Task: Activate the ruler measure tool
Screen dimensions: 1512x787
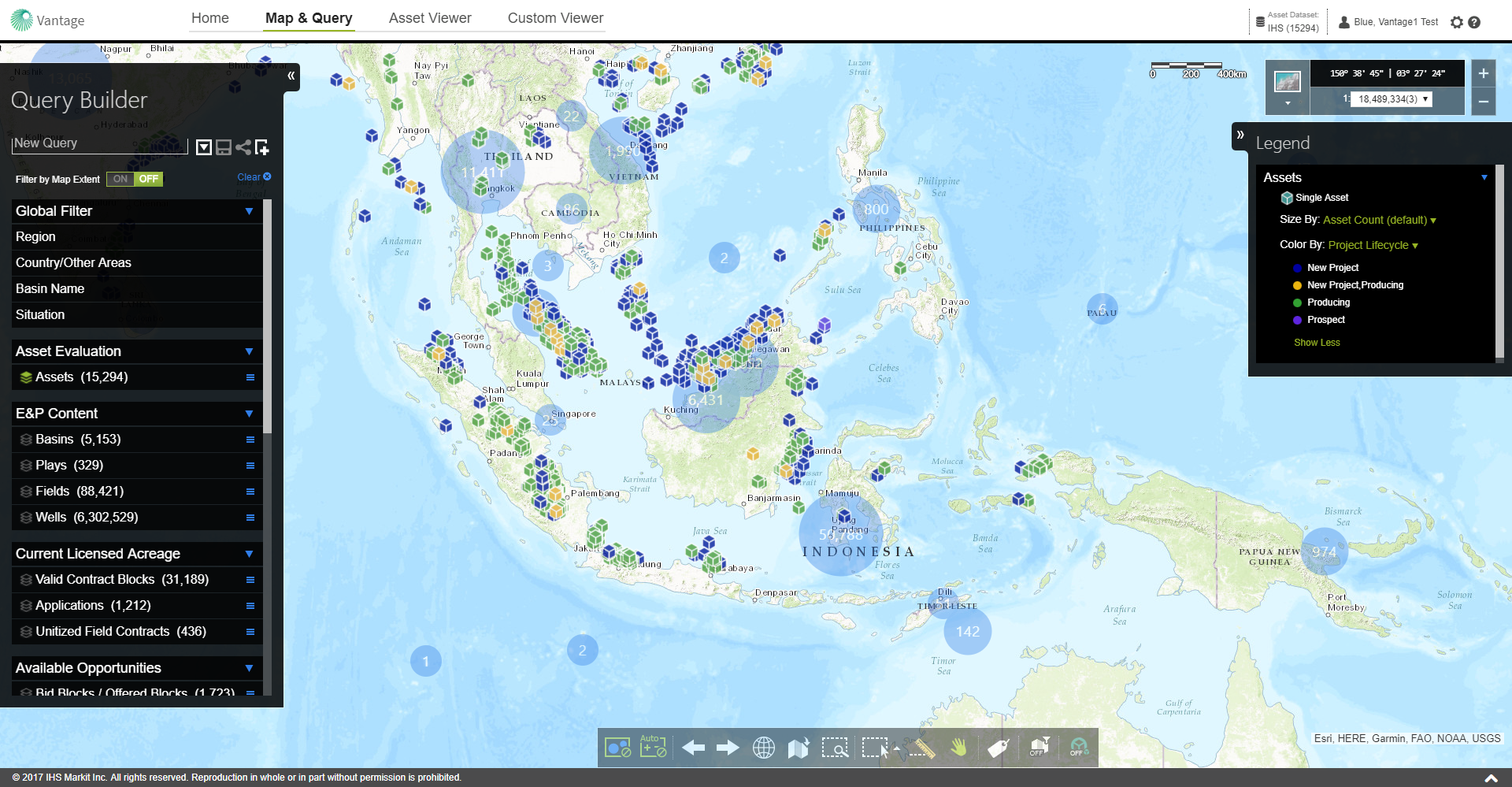Action: (921, 748)
